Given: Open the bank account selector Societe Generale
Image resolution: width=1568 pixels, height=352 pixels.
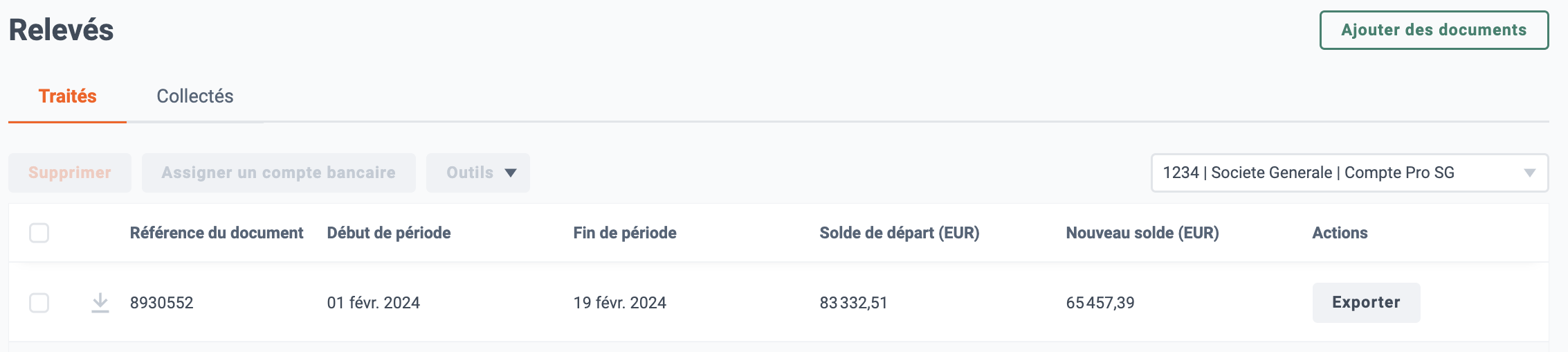Looking at the screenshot, I should tap(1349, 173).
